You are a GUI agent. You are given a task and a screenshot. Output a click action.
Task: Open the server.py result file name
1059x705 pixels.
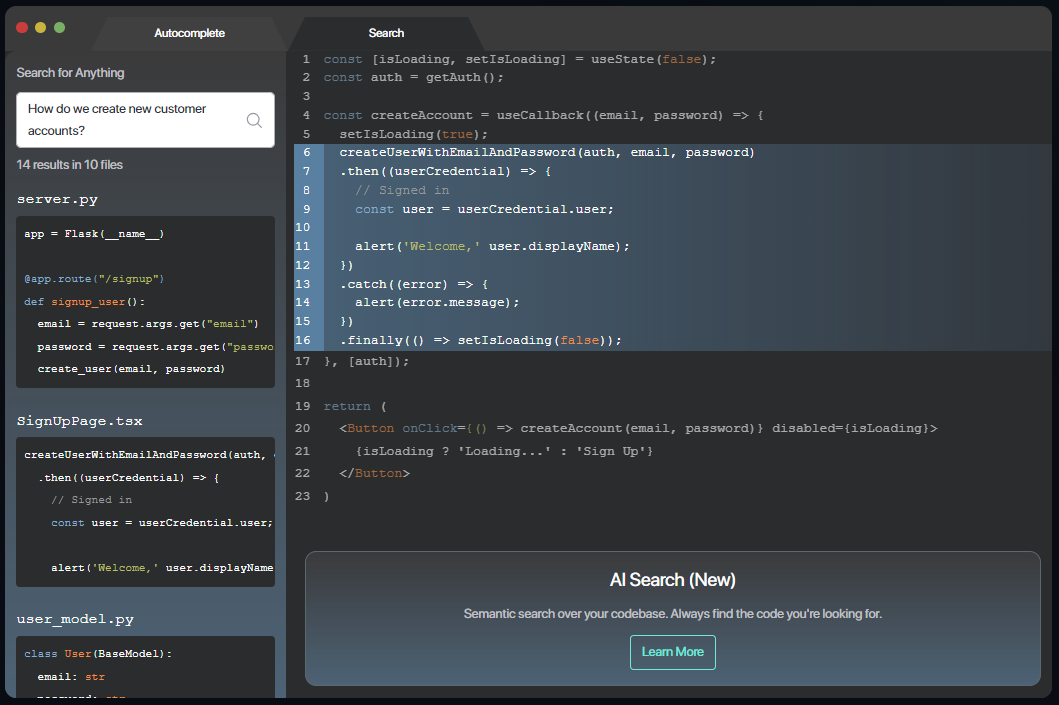[x=57, y=199]
